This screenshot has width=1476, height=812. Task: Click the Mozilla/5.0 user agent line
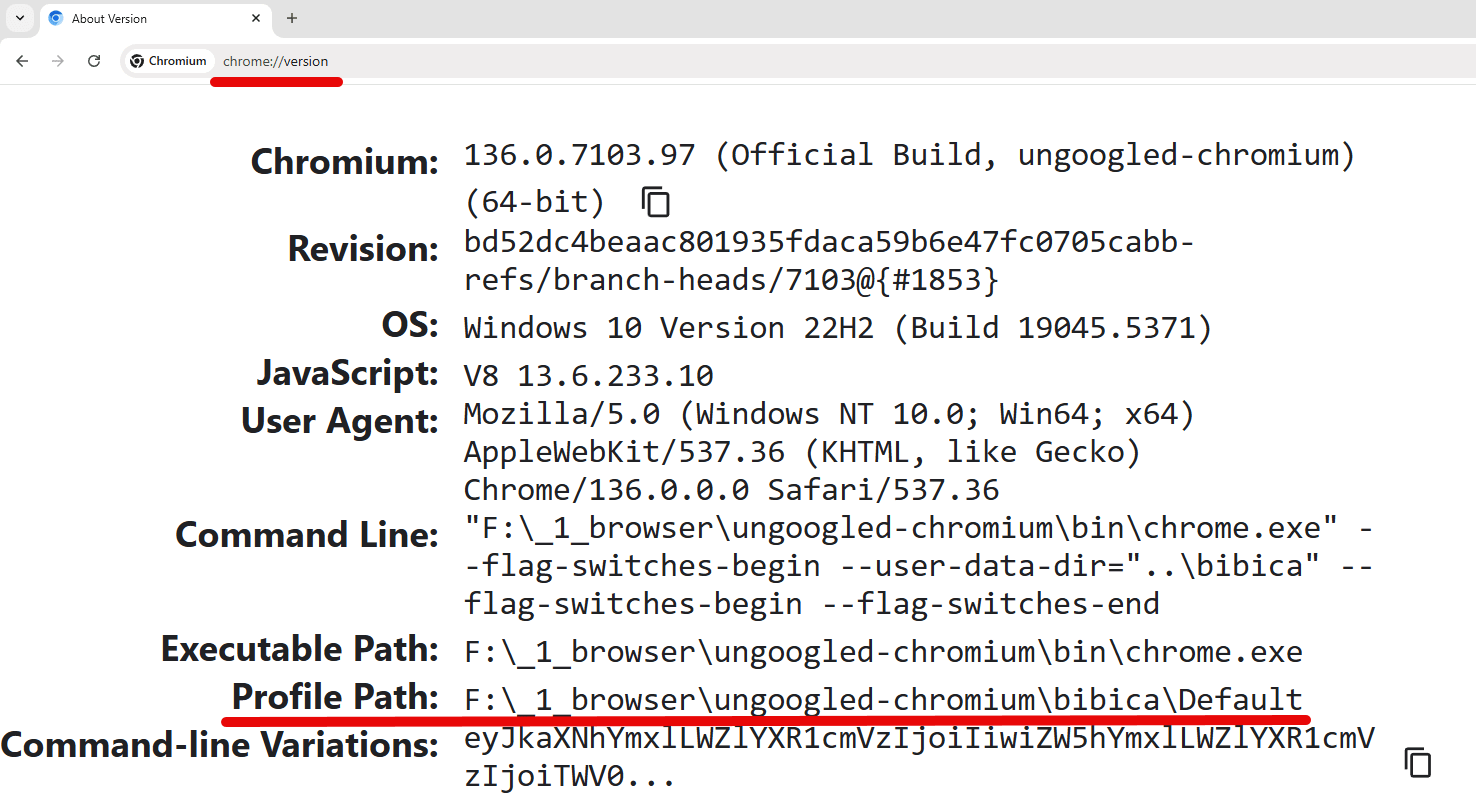[829, 413]
